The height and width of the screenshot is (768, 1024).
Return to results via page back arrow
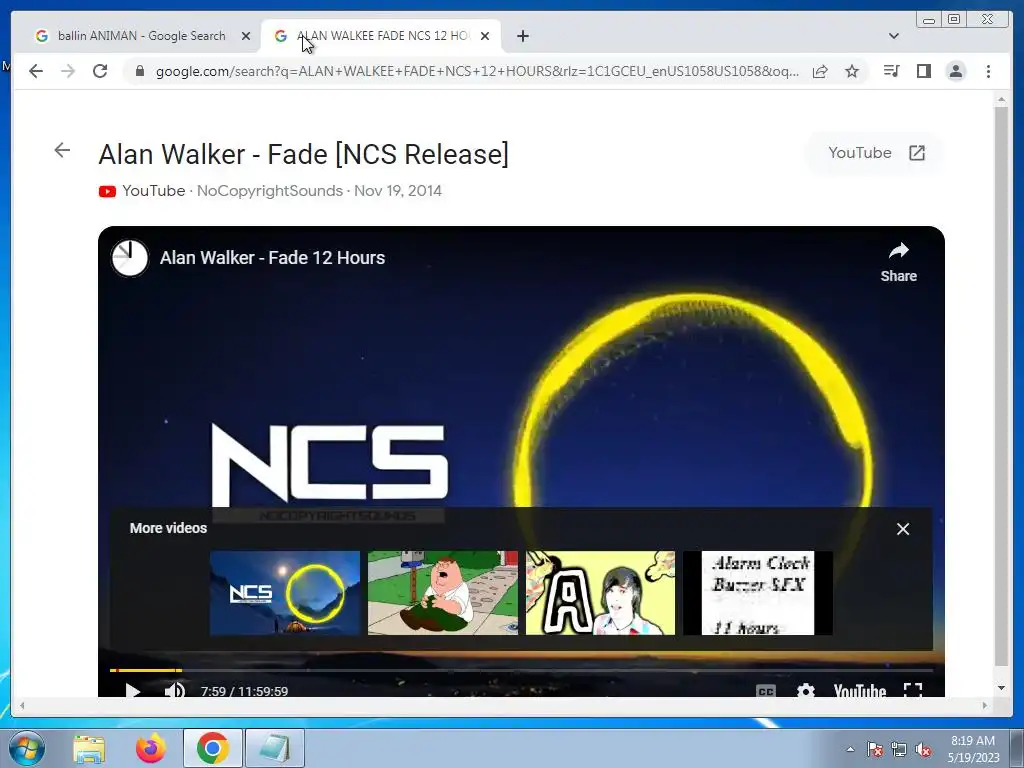pyautogui.click(x=62, y=150)
